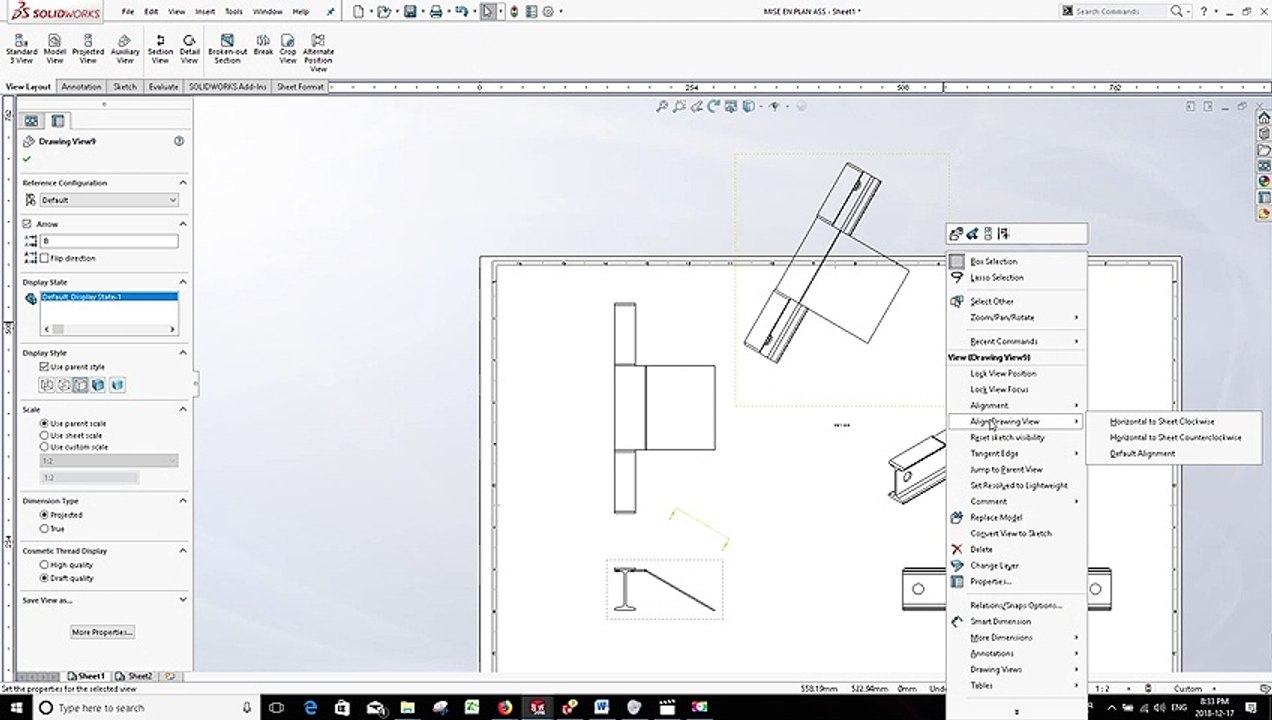The image size is (1272, 720).
Task: Collapse the Arrow section
Action: (183, 224)
